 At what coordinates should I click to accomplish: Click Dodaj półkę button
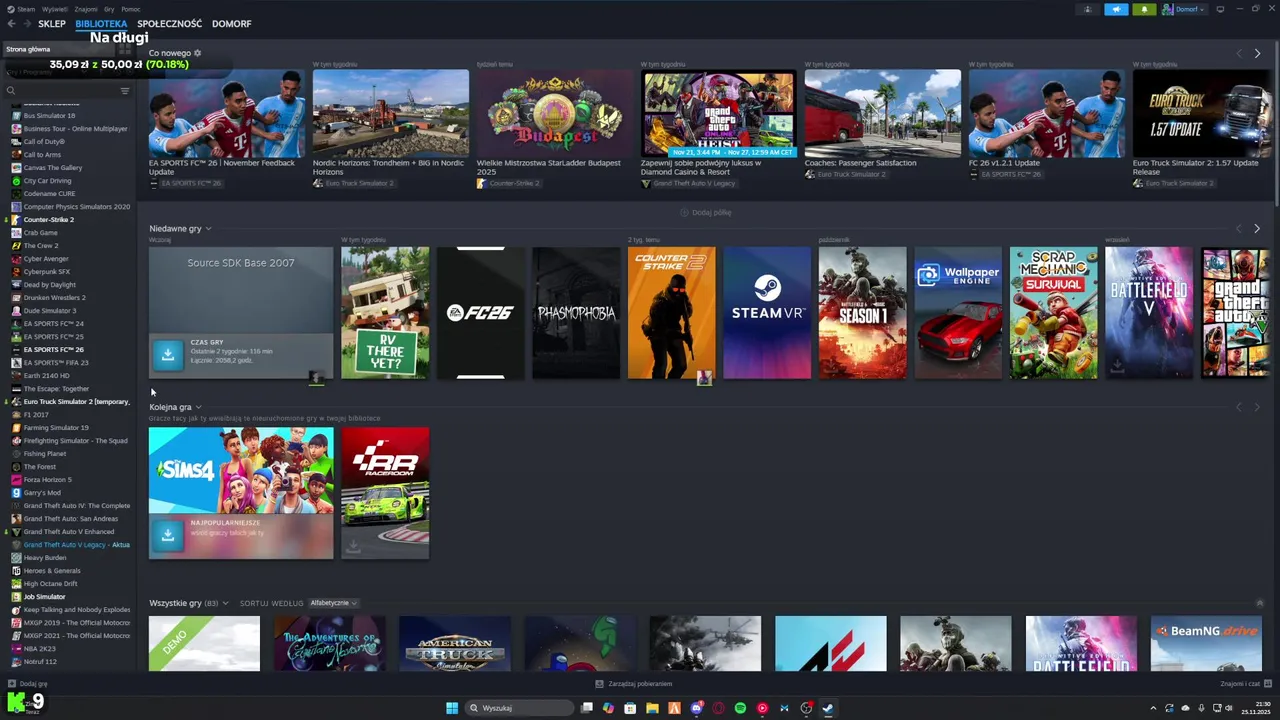(x=706, y=213)
